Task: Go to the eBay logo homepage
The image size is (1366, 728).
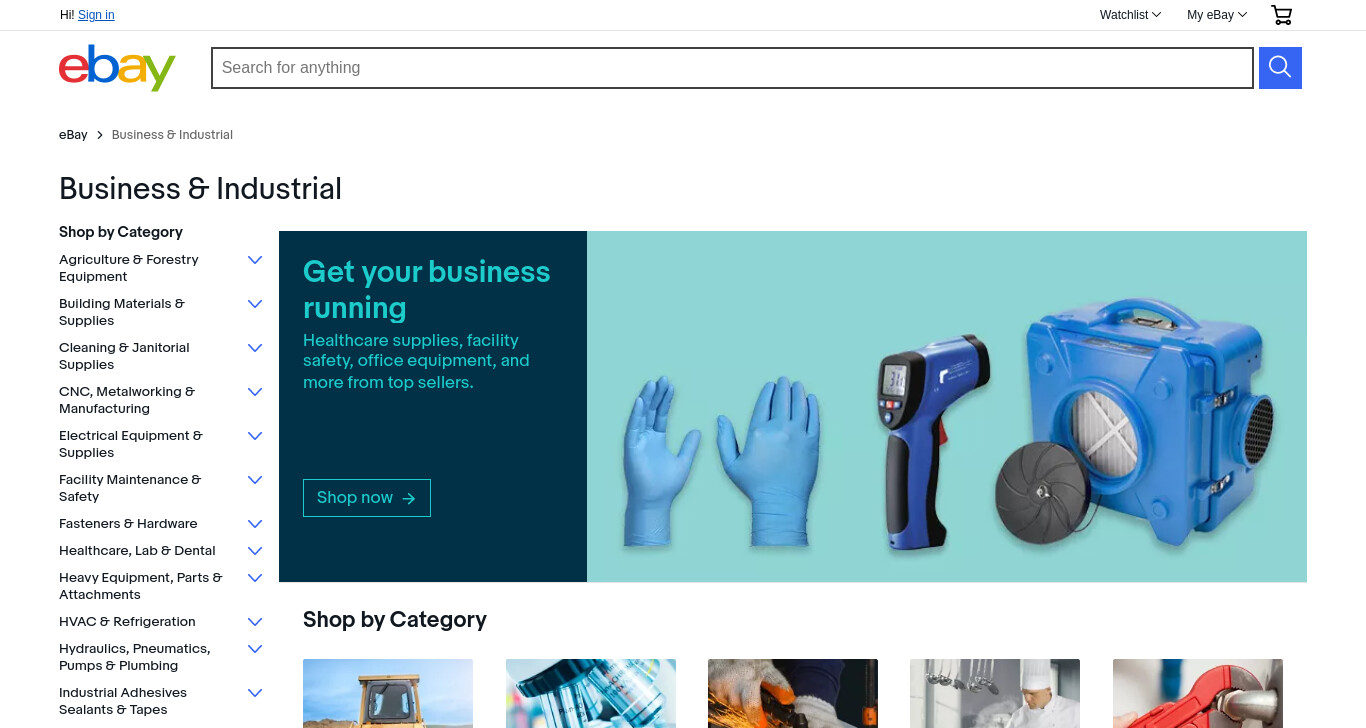Action: point(117,68)
